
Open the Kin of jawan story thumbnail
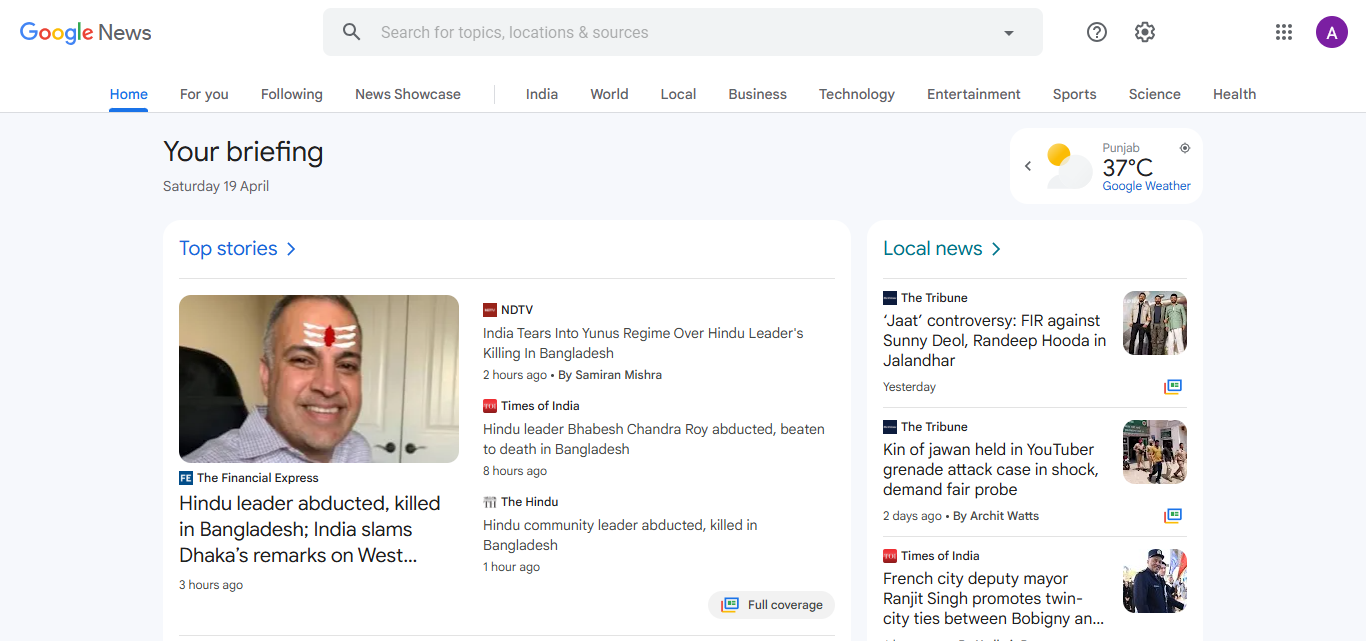[1155, 452]
